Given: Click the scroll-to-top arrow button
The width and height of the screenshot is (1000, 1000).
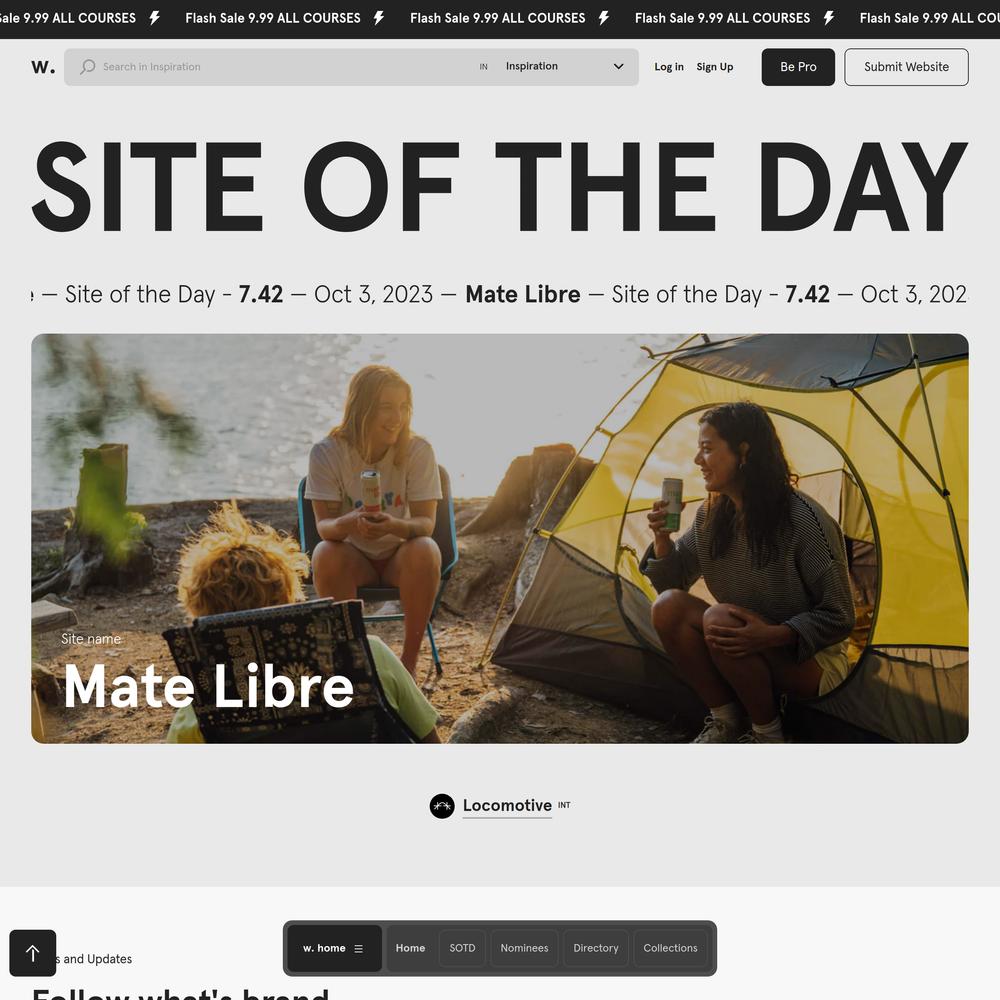Looking at the screenshot, I should (x=33, y=953).
